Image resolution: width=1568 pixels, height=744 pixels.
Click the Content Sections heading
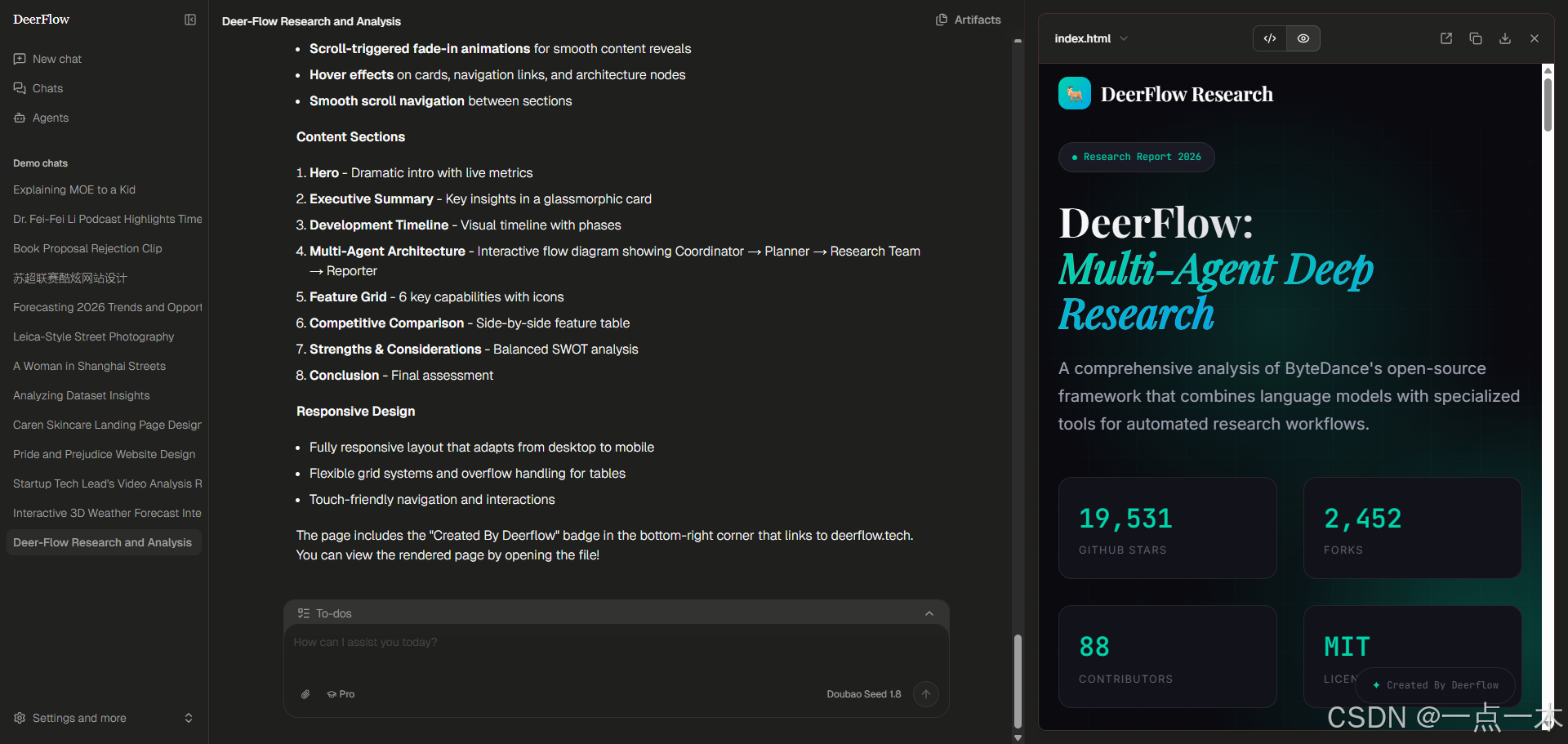pyautogui.click(x=350, y=137)
